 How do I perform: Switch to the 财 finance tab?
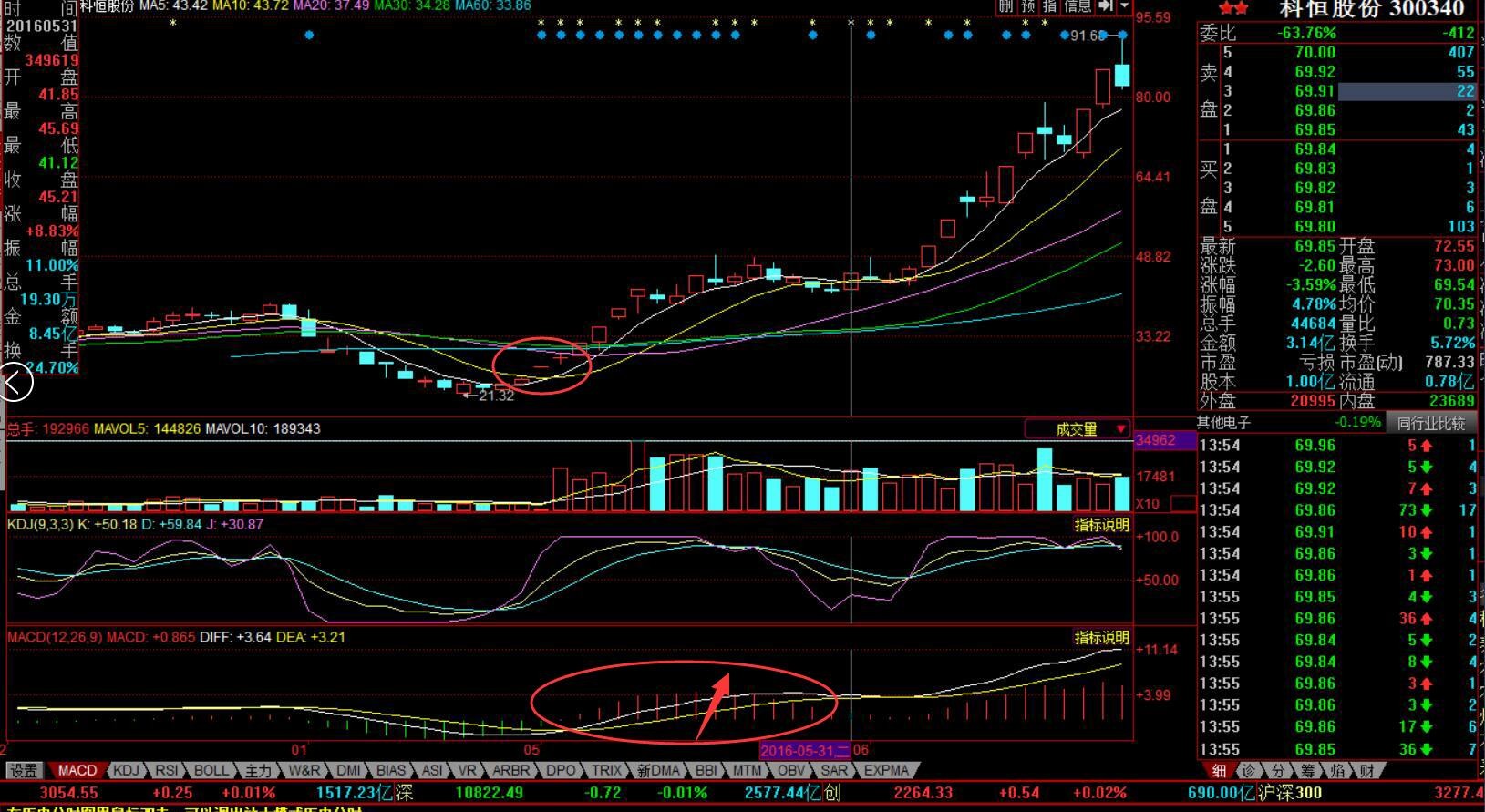pyautogui.click(x=1367, y=771)
